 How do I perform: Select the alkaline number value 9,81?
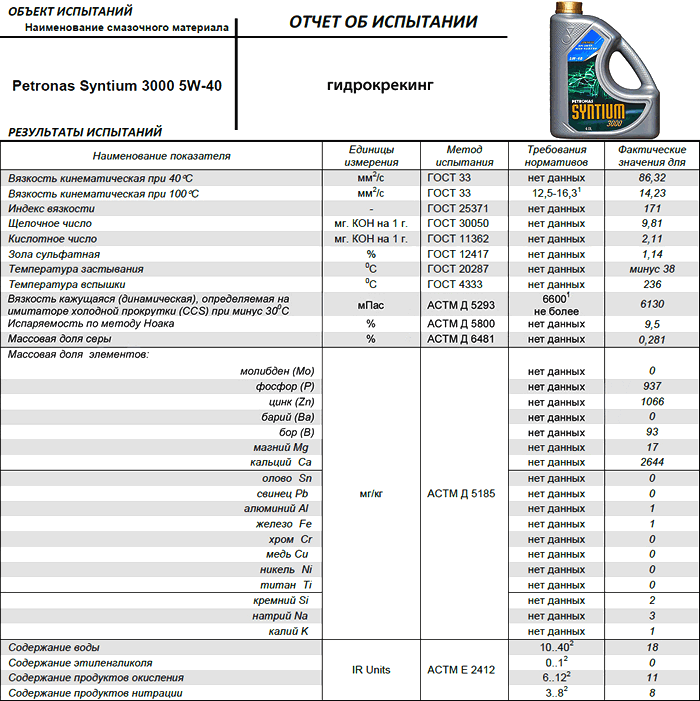tap(652, 224)
